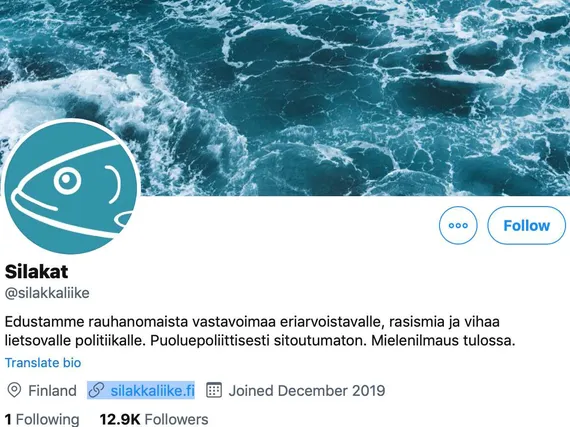
Task: View the 12.9K Followers list
Action: (x=154, y=419)
